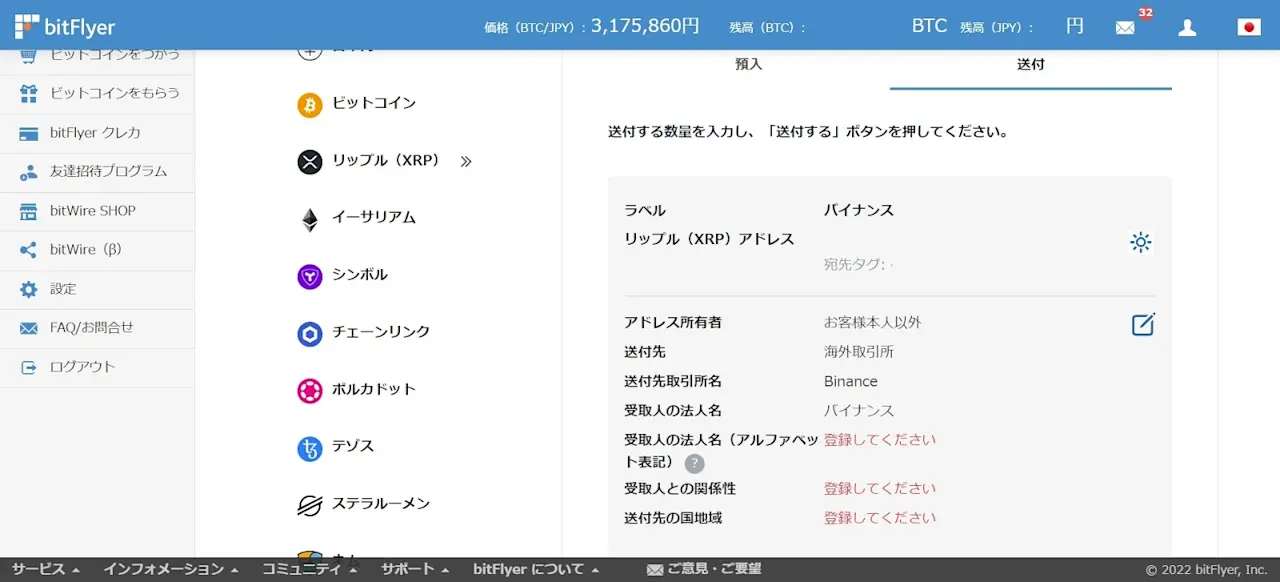Click the friend invite program icon
Screen dimensions: 1280x582
pos(29,172)
